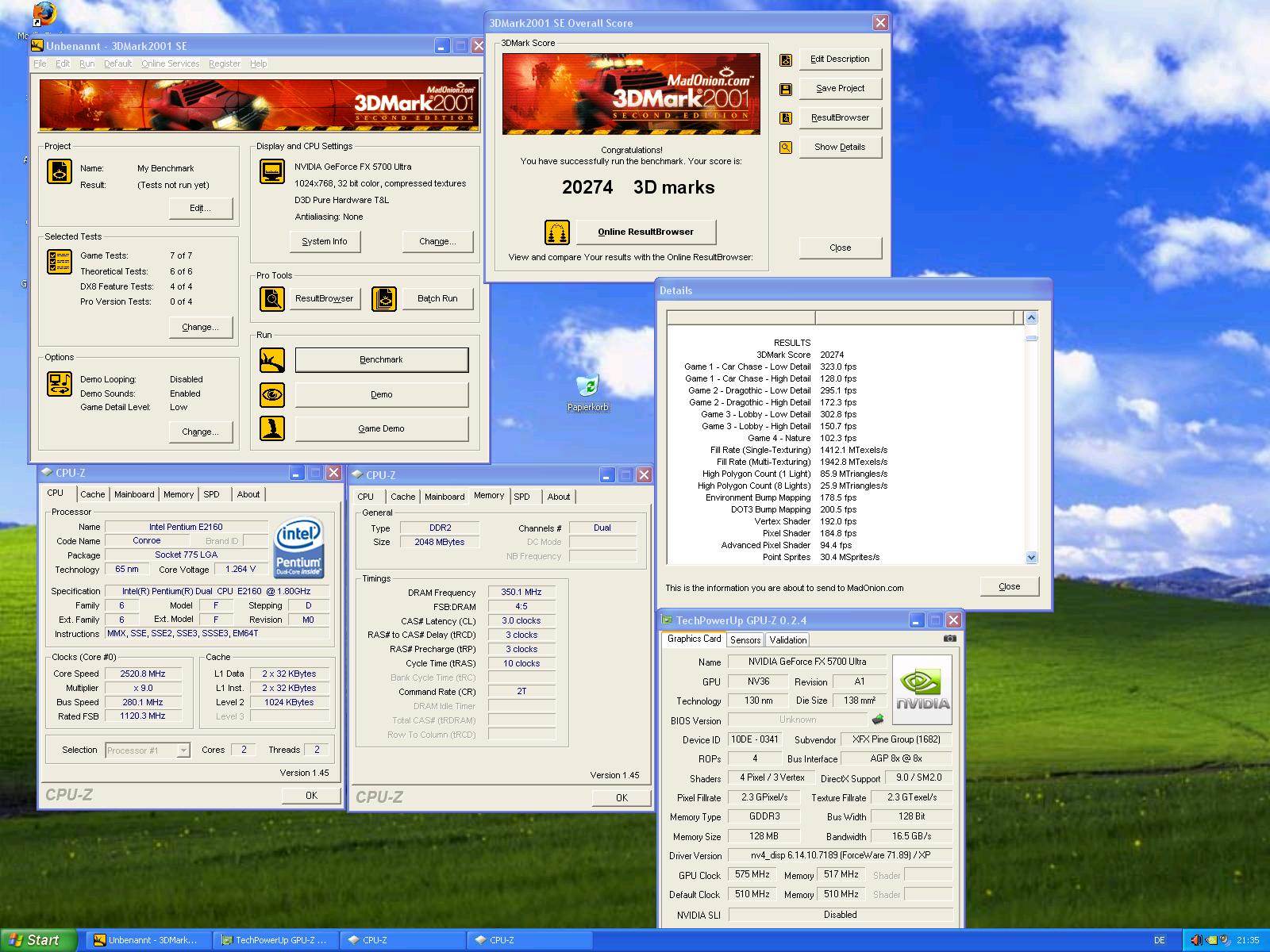Click the Intel Pentium logo in CPU-Z
Screen dimensions: 1270x952
tap(298, 548)
